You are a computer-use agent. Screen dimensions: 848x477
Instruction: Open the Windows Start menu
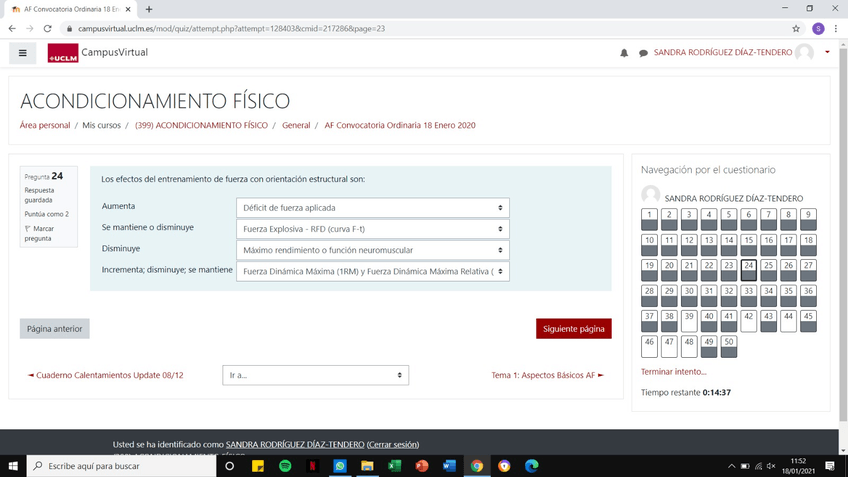pyautogui.click(x=13, y=466)
